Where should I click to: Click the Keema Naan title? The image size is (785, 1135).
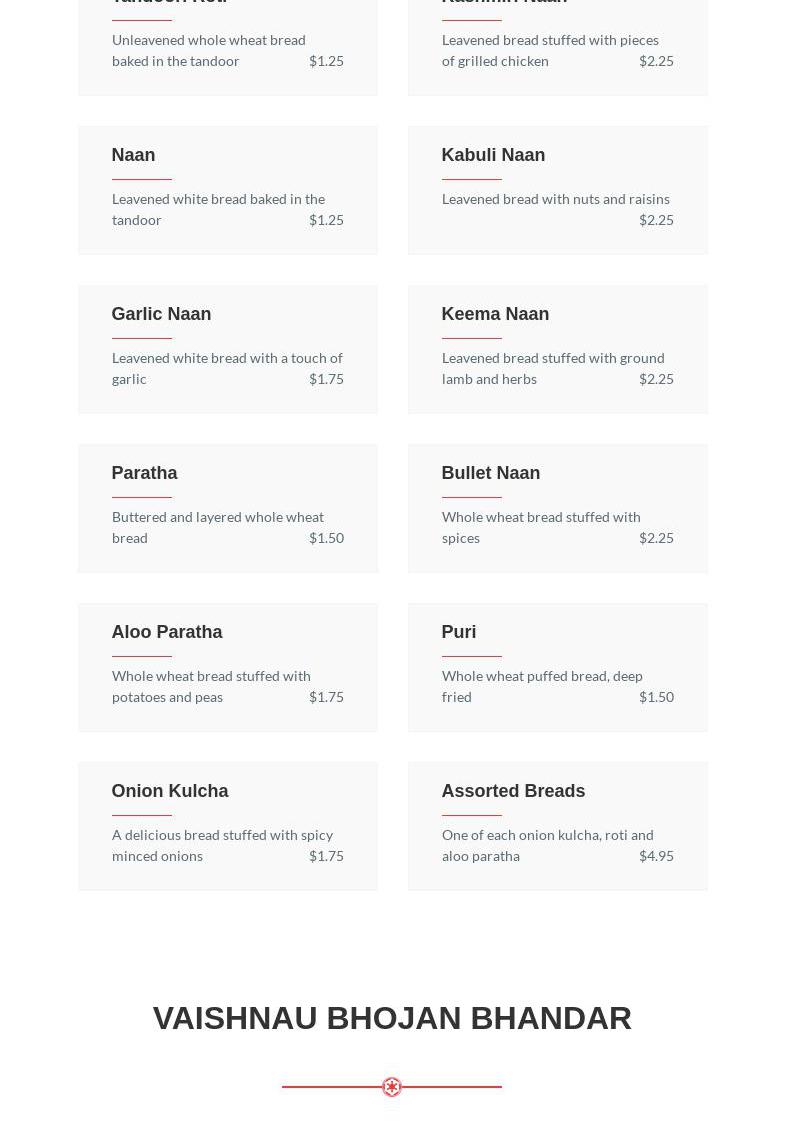pyautogui.click(x=495, y=314)
